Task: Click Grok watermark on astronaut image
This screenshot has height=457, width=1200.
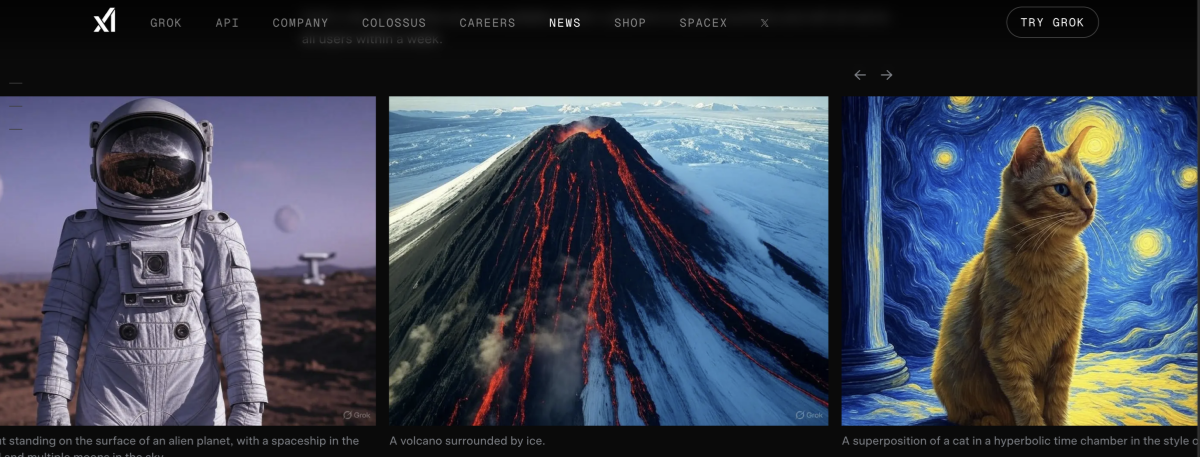Action: (x=357, y=414)
